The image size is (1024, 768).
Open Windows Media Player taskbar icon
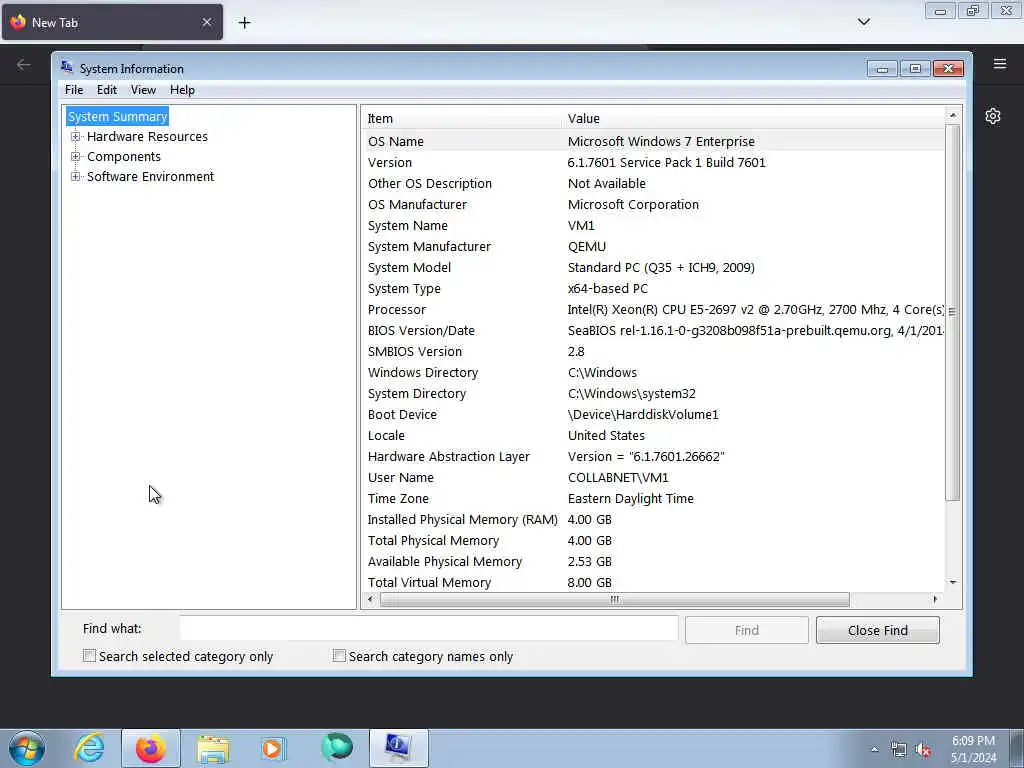point(273,748)
